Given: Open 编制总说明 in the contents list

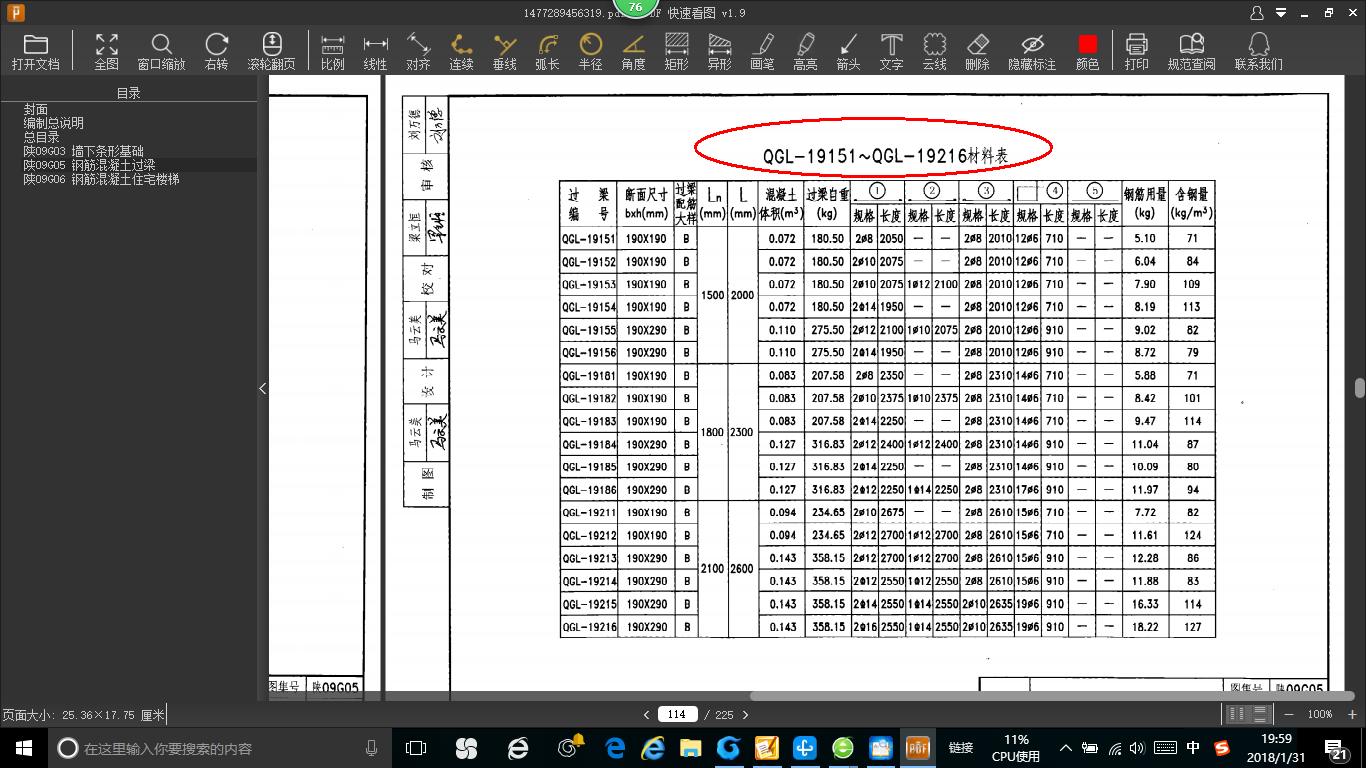Looking at the screenshot, I should click(54, 123).
